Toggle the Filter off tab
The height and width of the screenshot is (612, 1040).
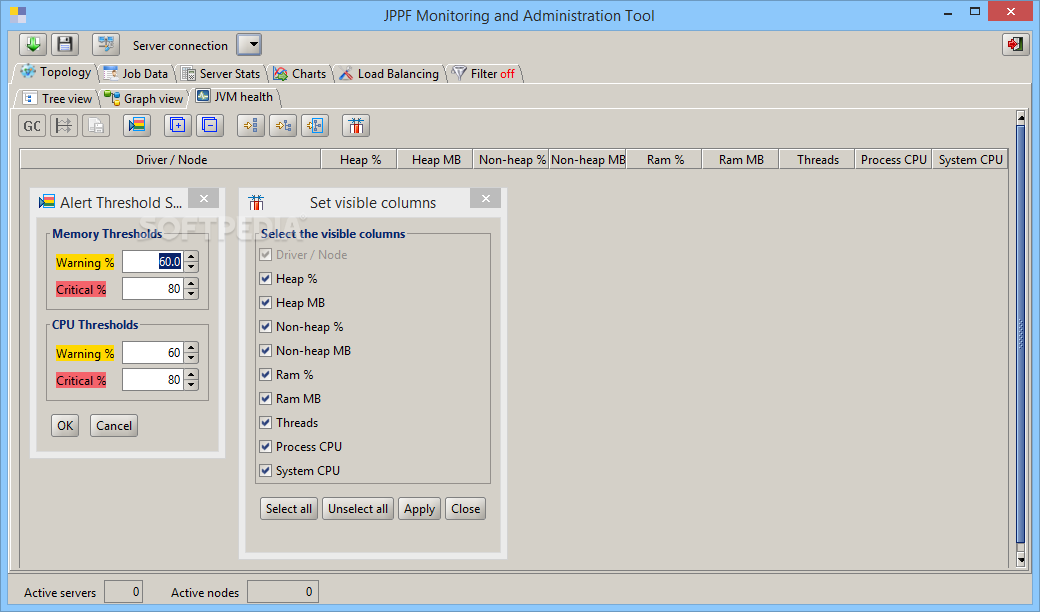(x=484, y=74)
